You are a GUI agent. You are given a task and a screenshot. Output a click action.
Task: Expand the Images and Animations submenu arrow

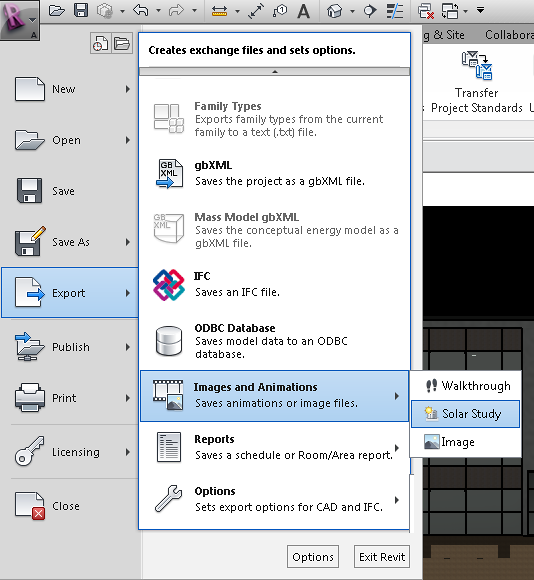[396, 396]
